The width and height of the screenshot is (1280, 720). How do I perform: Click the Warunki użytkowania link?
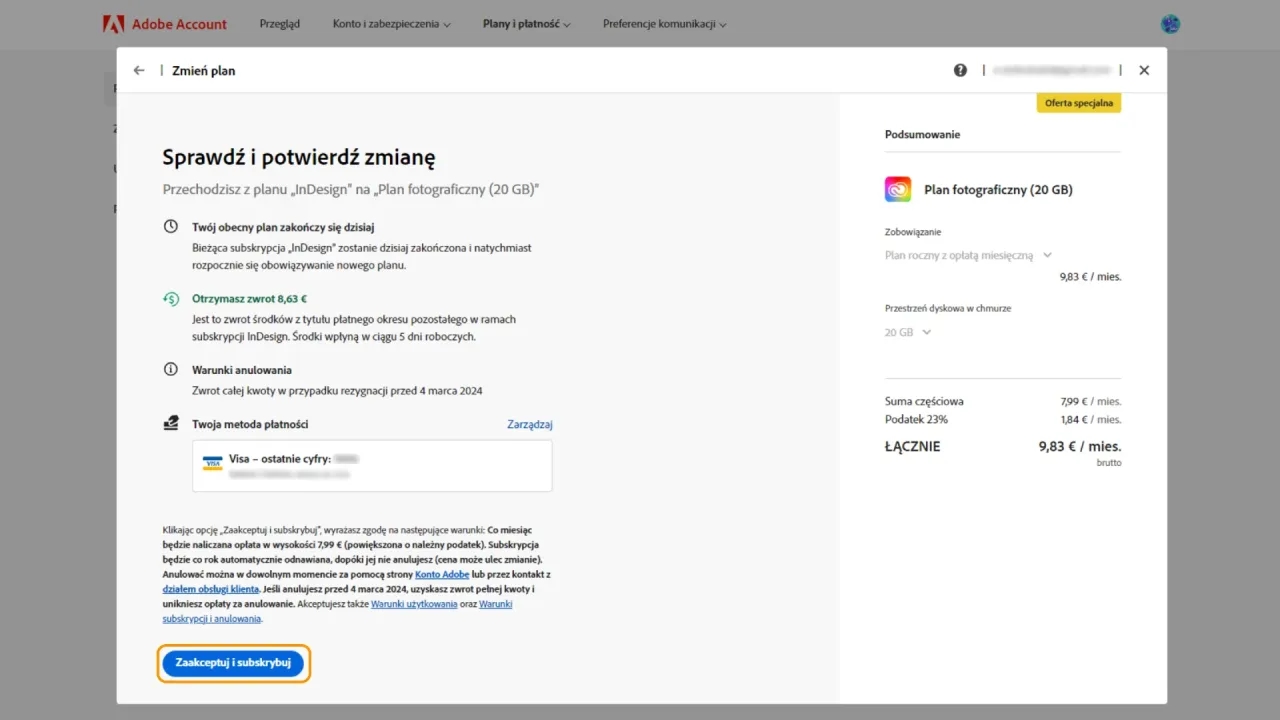[414, 603]
